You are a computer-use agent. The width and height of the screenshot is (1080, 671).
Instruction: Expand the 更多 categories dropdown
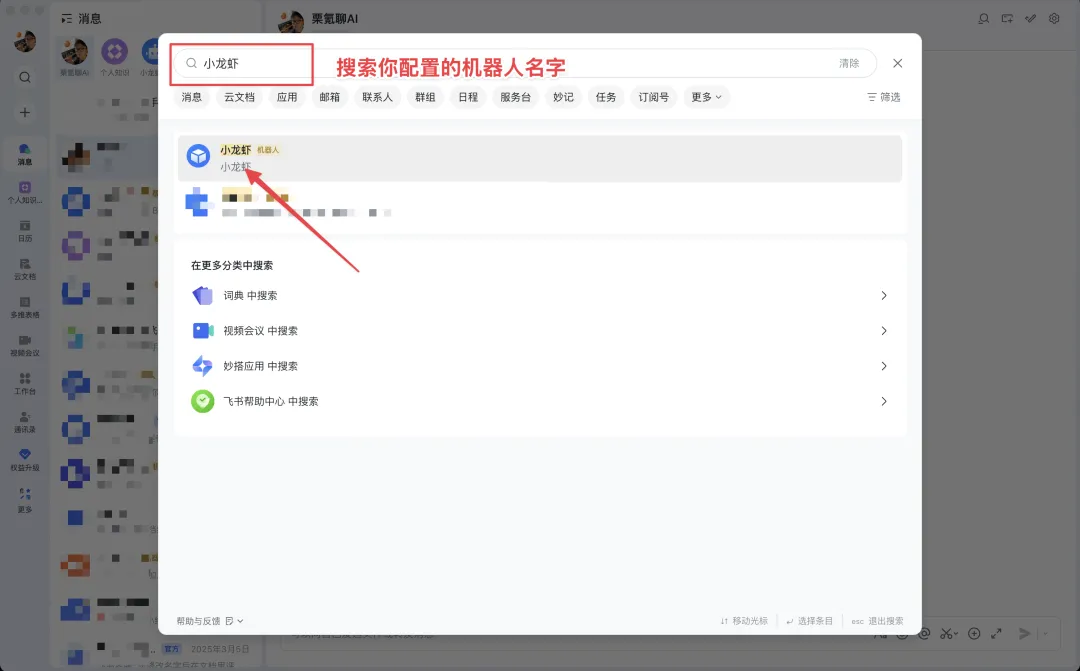(x=707, y=97)
